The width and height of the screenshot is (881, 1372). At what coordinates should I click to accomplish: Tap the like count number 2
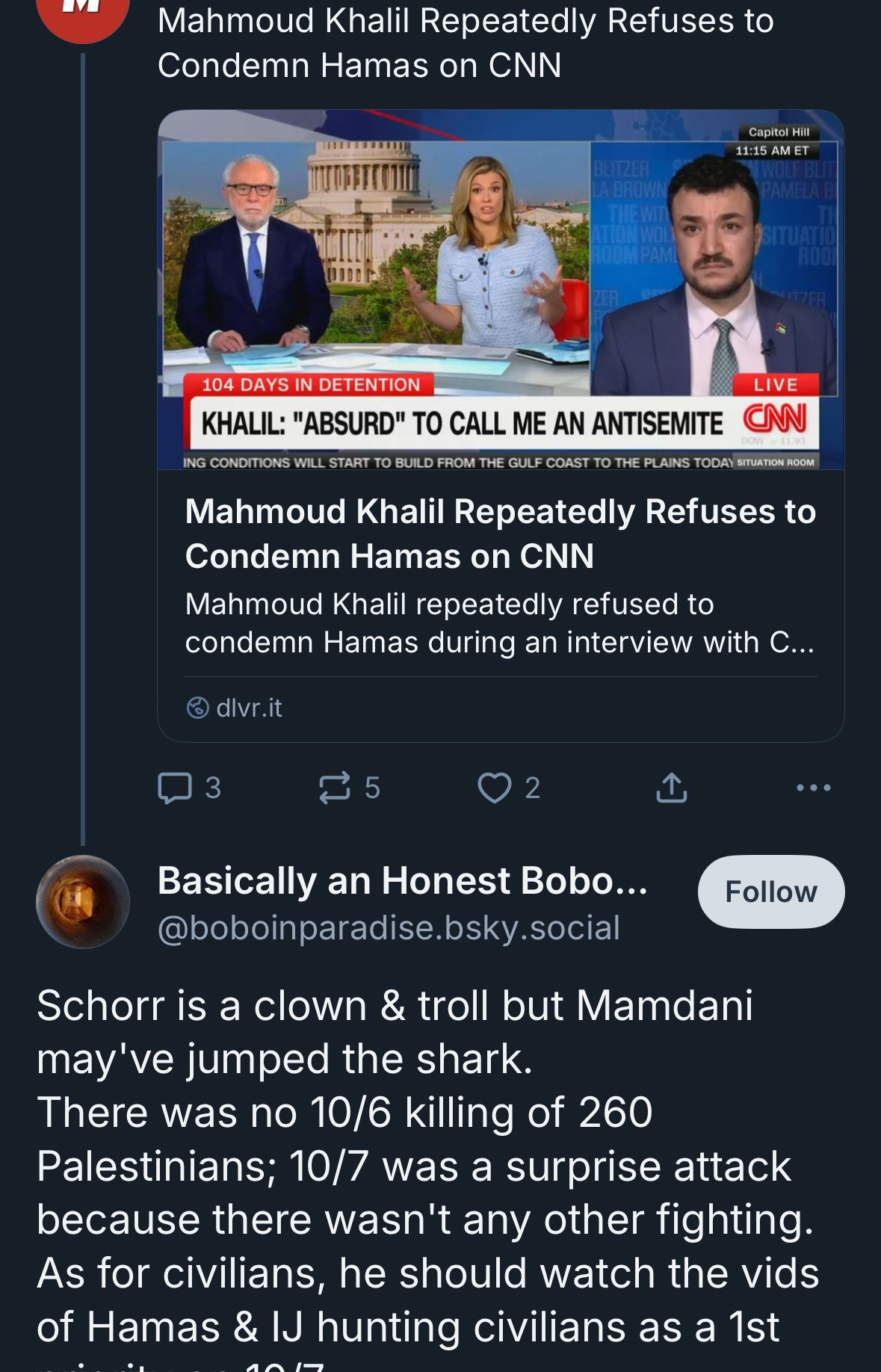532,788
